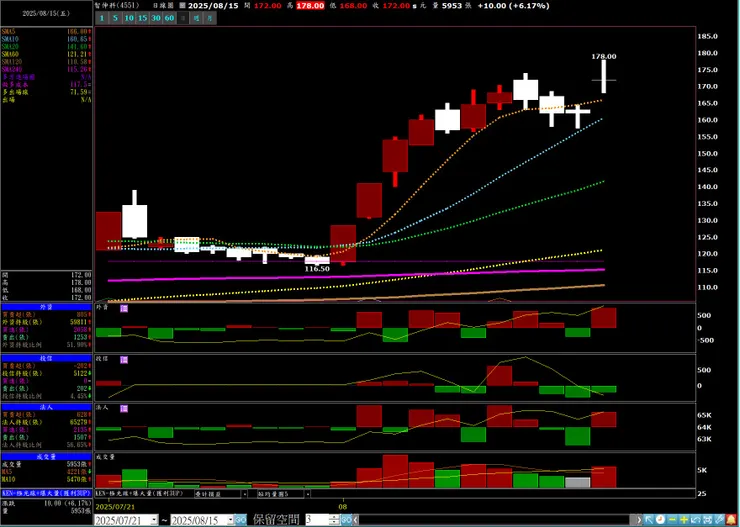
Task: Click the 116.50 low price label on chart
Action: click(x=317, y=268)
